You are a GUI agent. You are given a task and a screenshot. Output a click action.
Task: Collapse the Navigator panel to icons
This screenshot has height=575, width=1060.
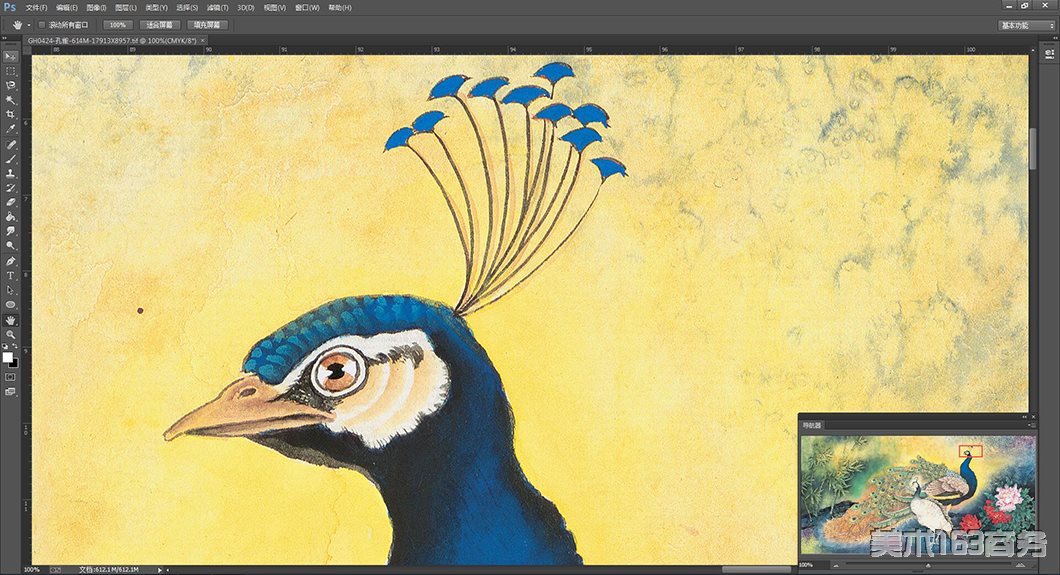point(1024,417)
